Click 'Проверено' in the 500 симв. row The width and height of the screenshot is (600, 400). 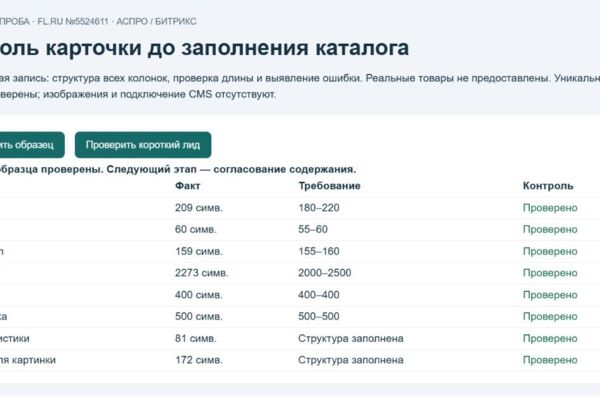pos(550,317)
